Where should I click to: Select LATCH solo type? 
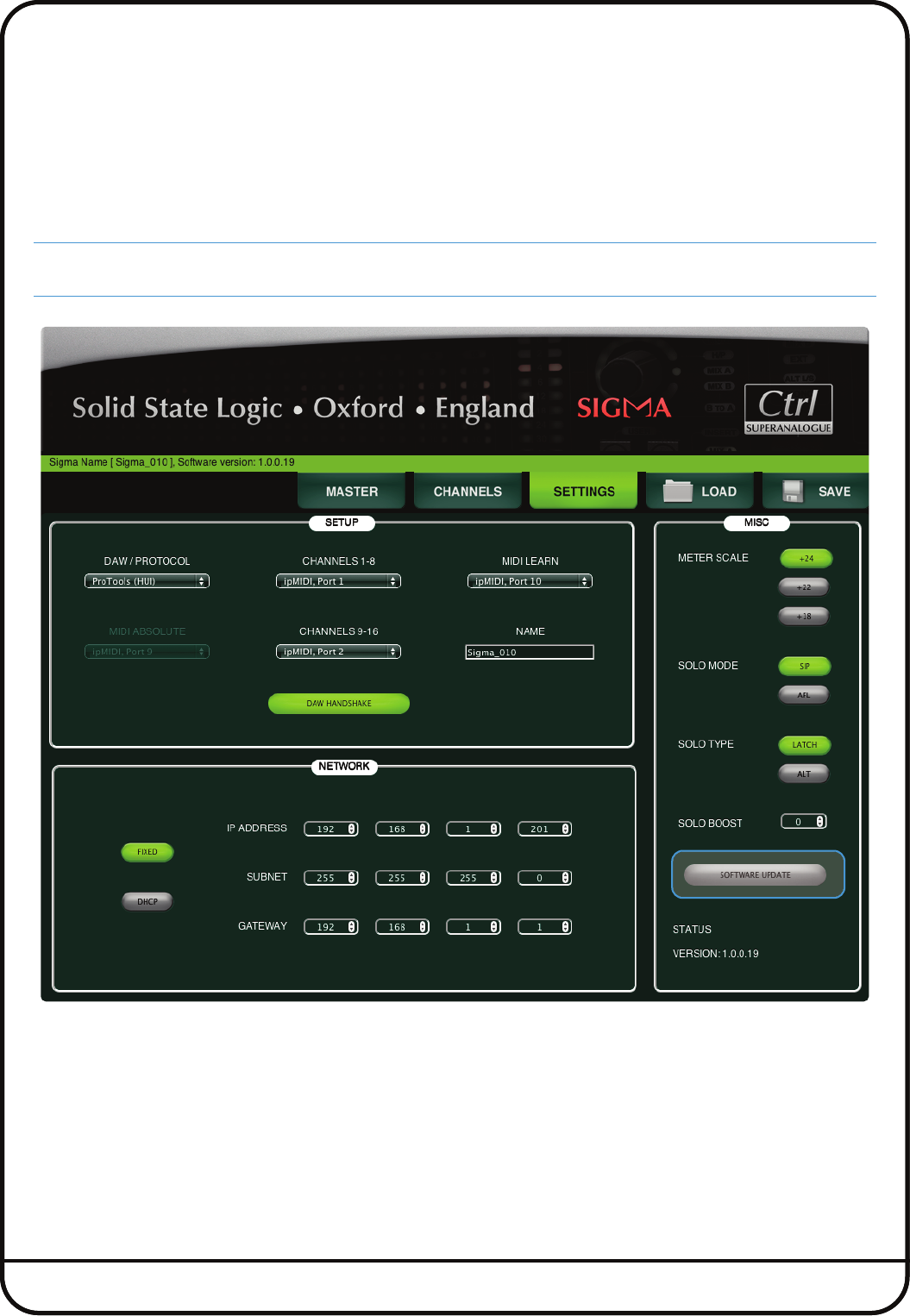(805, 744)
